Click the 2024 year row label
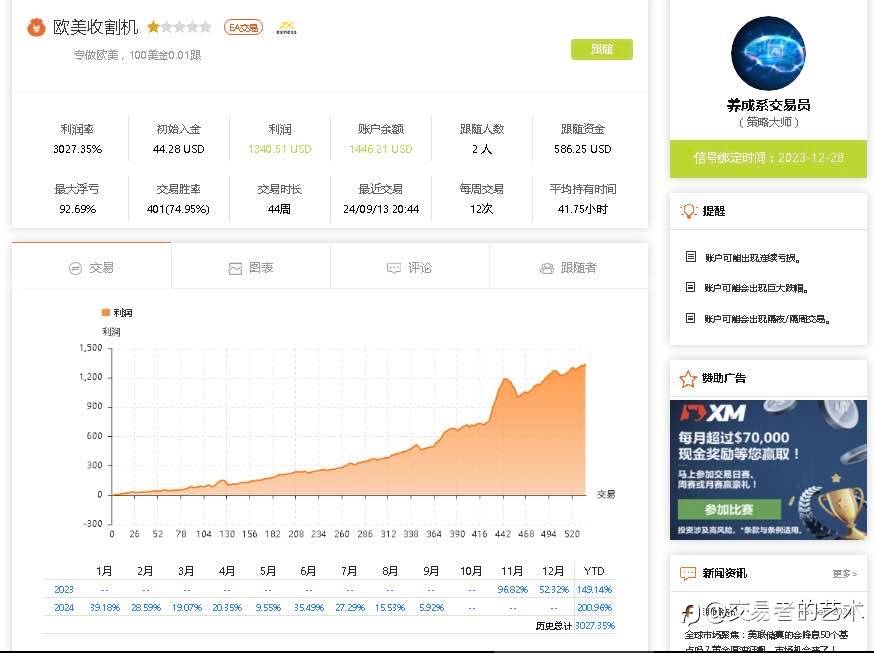 64,607
